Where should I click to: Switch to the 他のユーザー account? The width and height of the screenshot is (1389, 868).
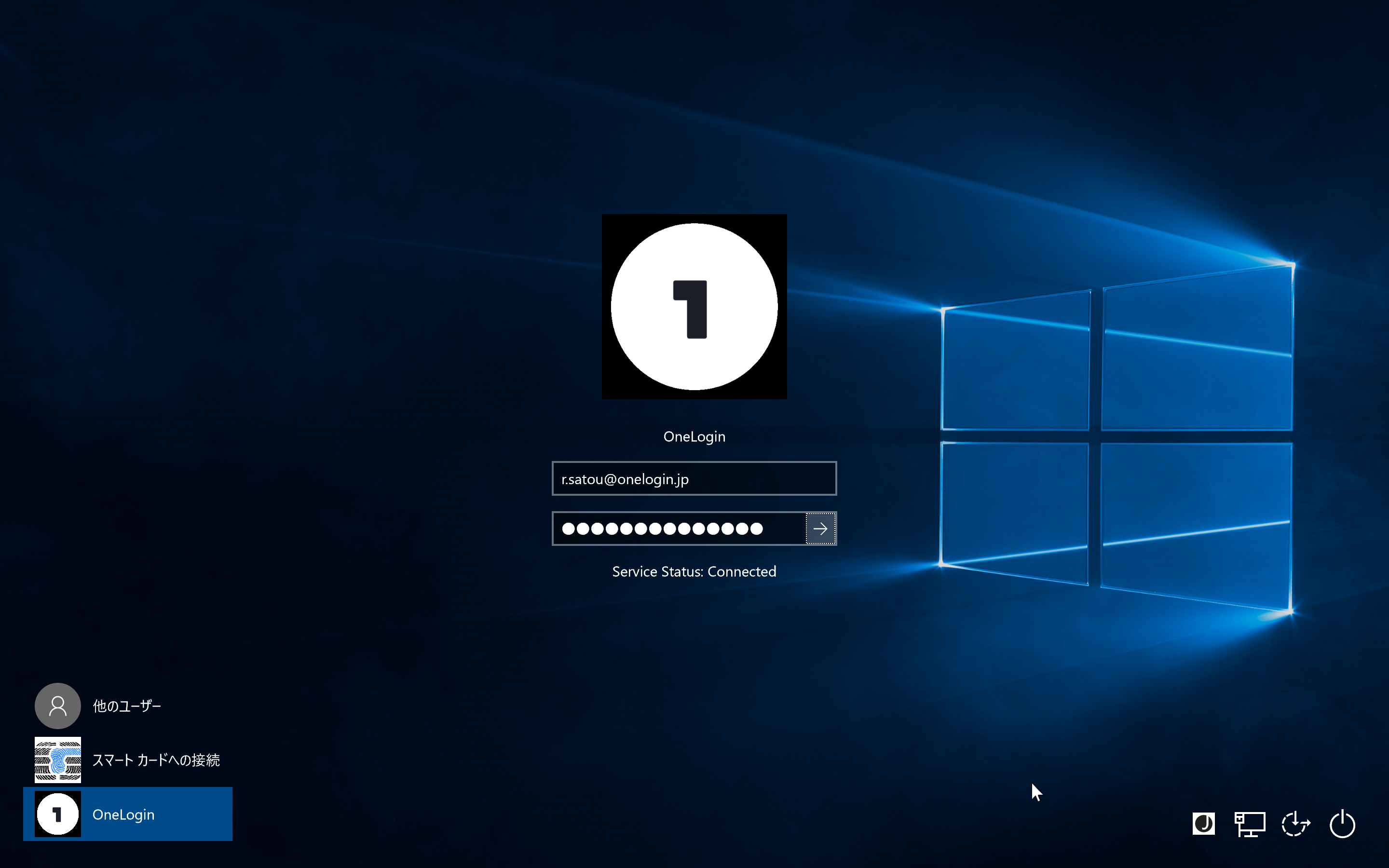click(x=127, y=705)
